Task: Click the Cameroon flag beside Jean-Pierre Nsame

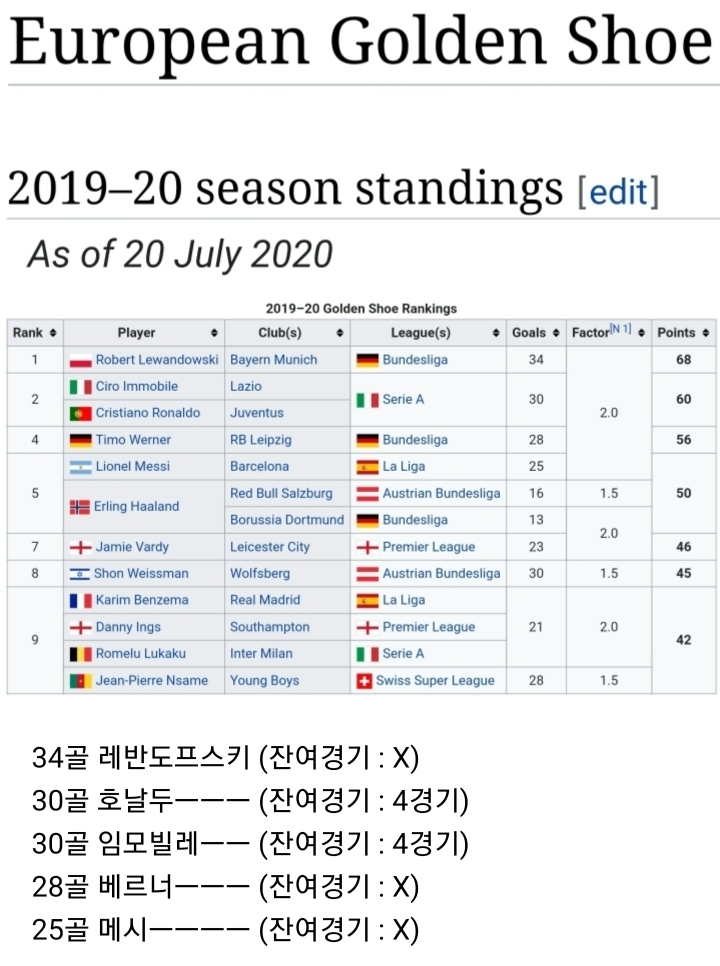Action: 80,681
